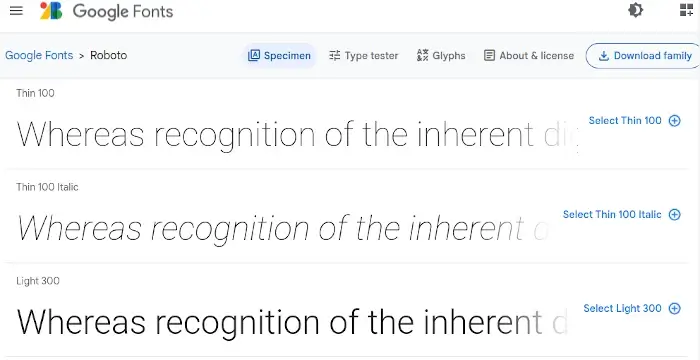The width and height of the screenshot is (700, 360).
Task: Go to Google Fonts breadcrumb link
Action: [x=39, y=55]
